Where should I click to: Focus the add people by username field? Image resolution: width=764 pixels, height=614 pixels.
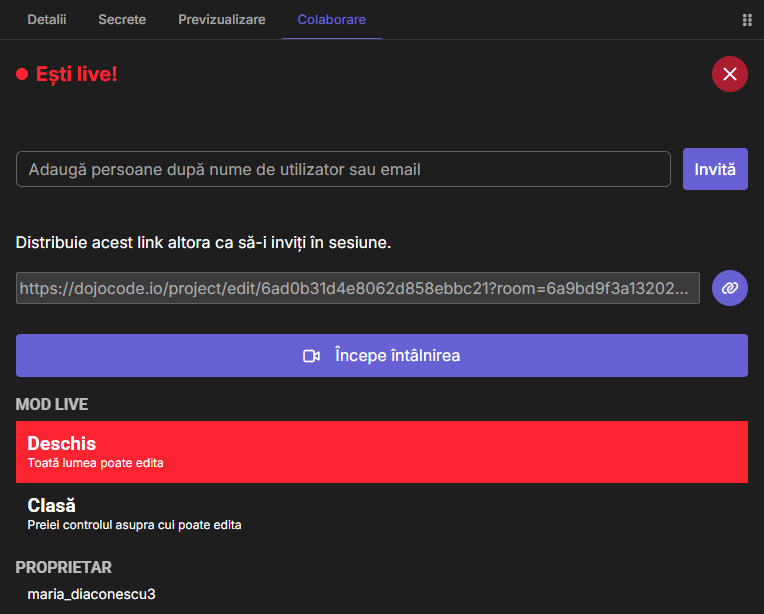343,169
